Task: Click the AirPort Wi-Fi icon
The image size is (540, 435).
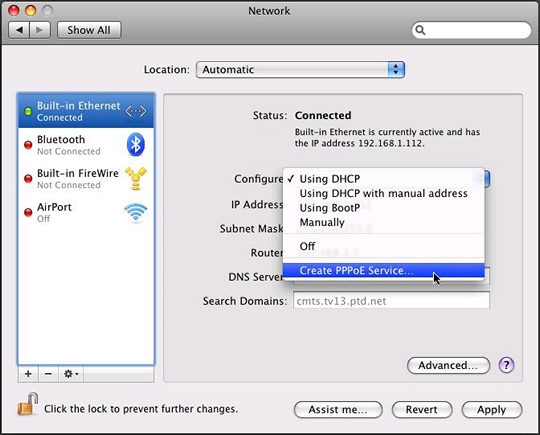Action: click(x=136, y=212)
